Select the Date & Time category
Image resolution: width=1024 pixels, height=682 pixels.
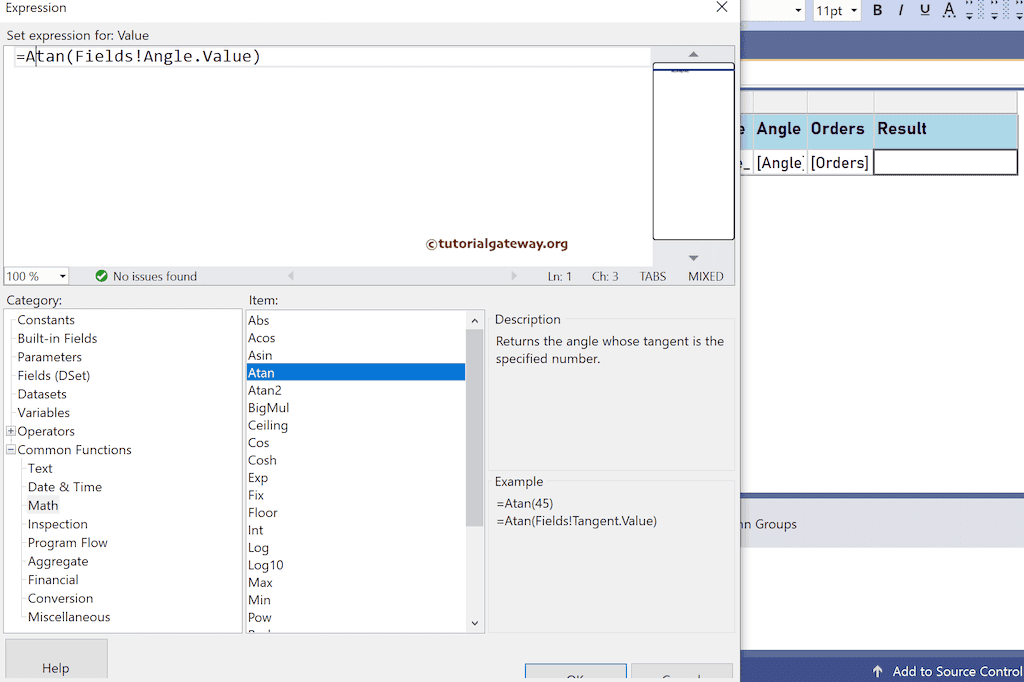coord(64,487)
